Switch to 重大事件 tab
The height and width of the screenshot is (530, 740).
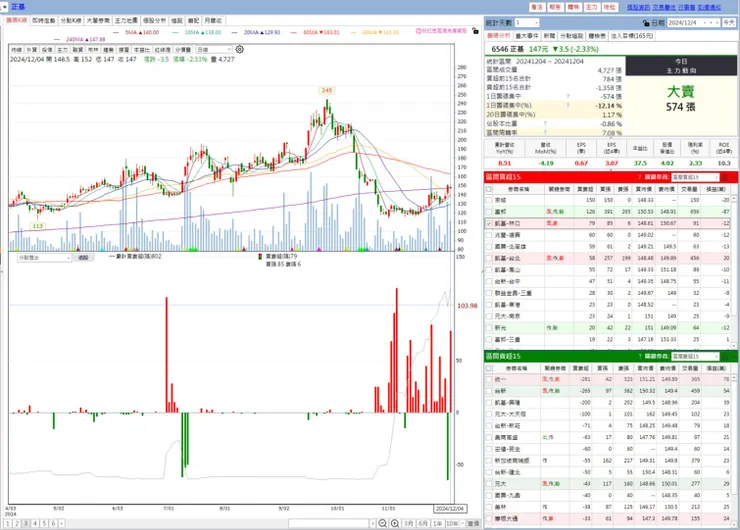point(527,36)
